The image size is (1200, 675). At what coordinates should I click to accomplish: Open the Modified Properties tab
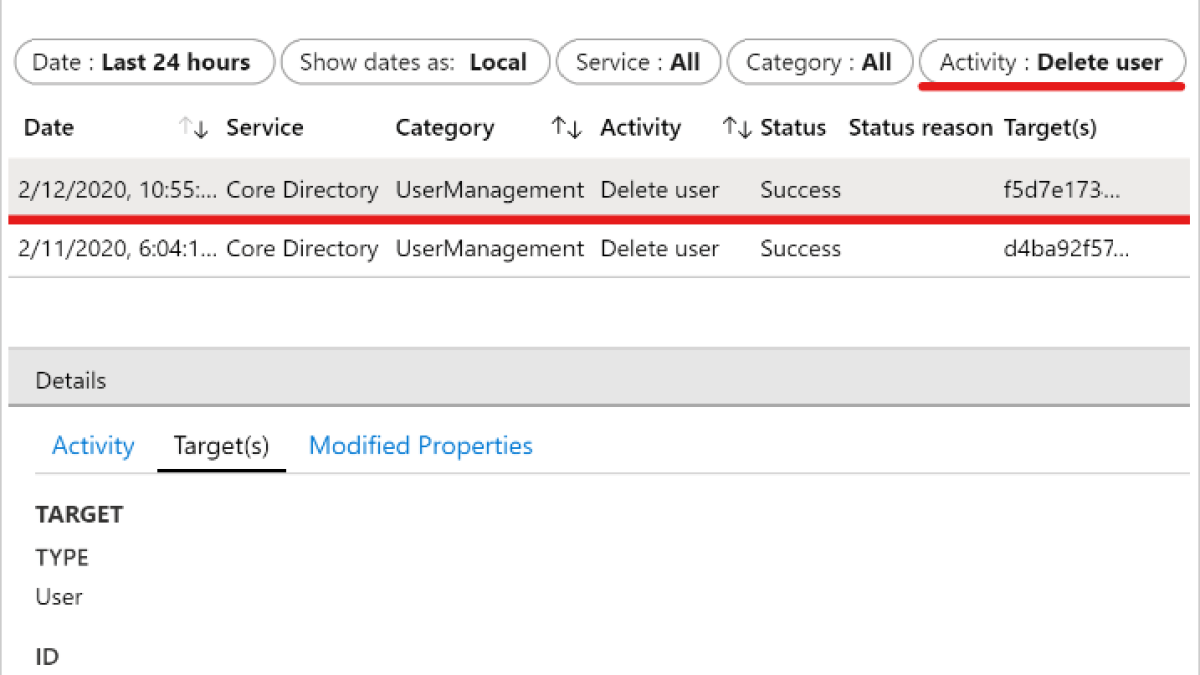(x=420, y=446)
